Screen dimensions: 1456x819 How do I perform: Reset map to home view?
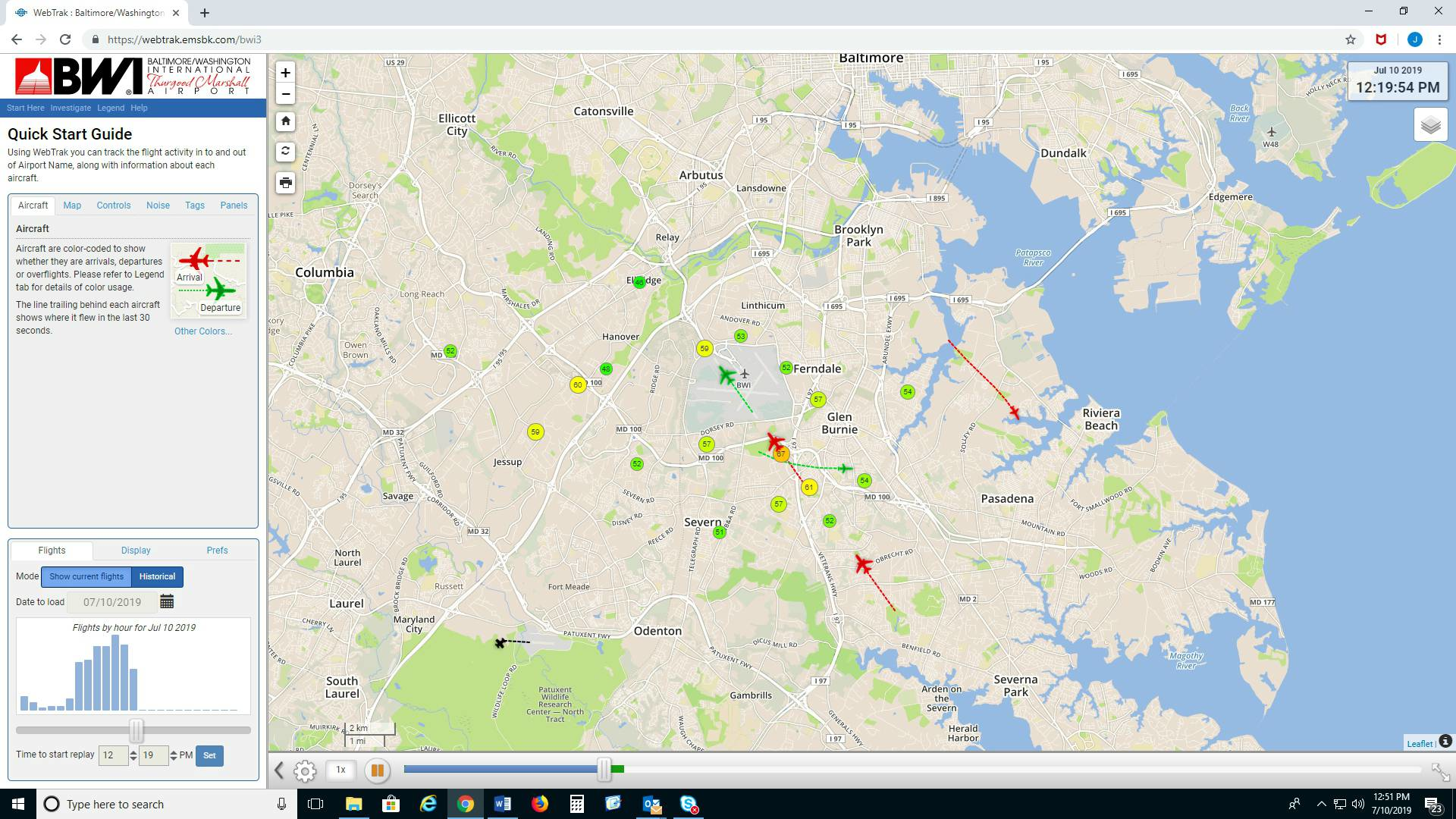click(285, 121)
